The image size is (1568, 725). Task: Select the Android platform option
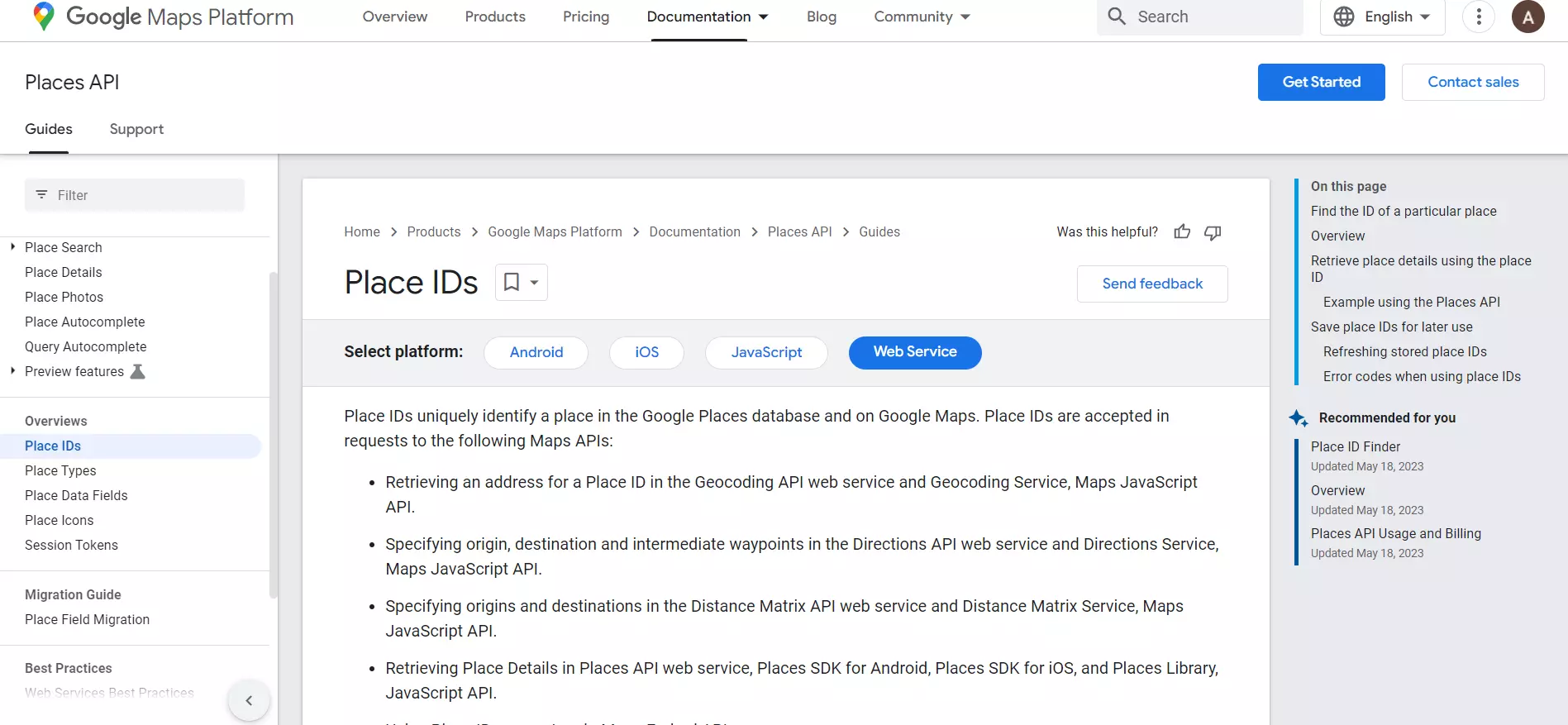[x=536, y=352]
